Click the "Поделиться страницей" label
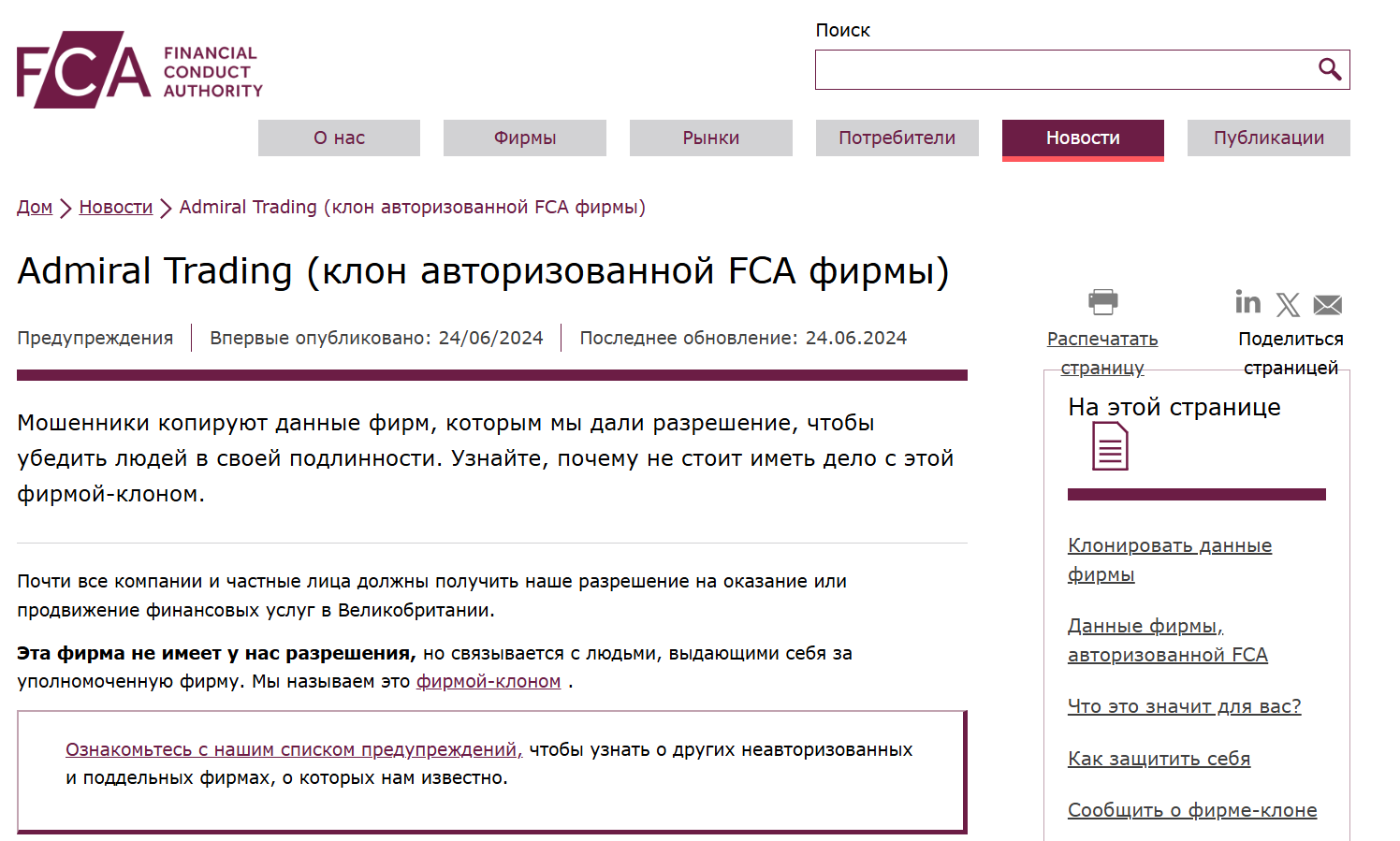This screenshot has width=1400, height=841. point(1291,353)
